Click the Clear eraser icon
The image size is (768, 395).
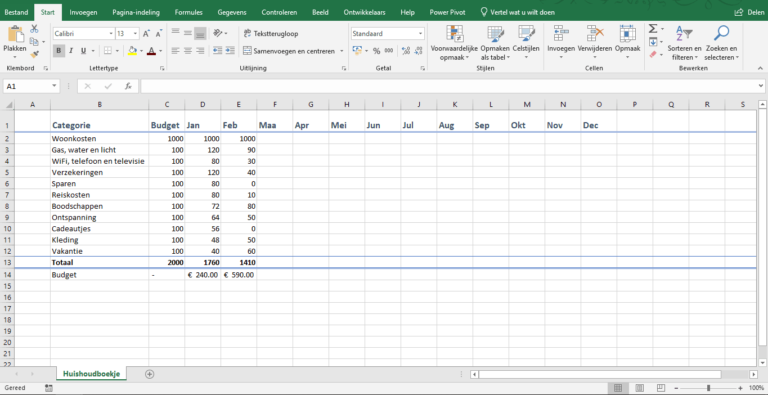pos(653,55)
